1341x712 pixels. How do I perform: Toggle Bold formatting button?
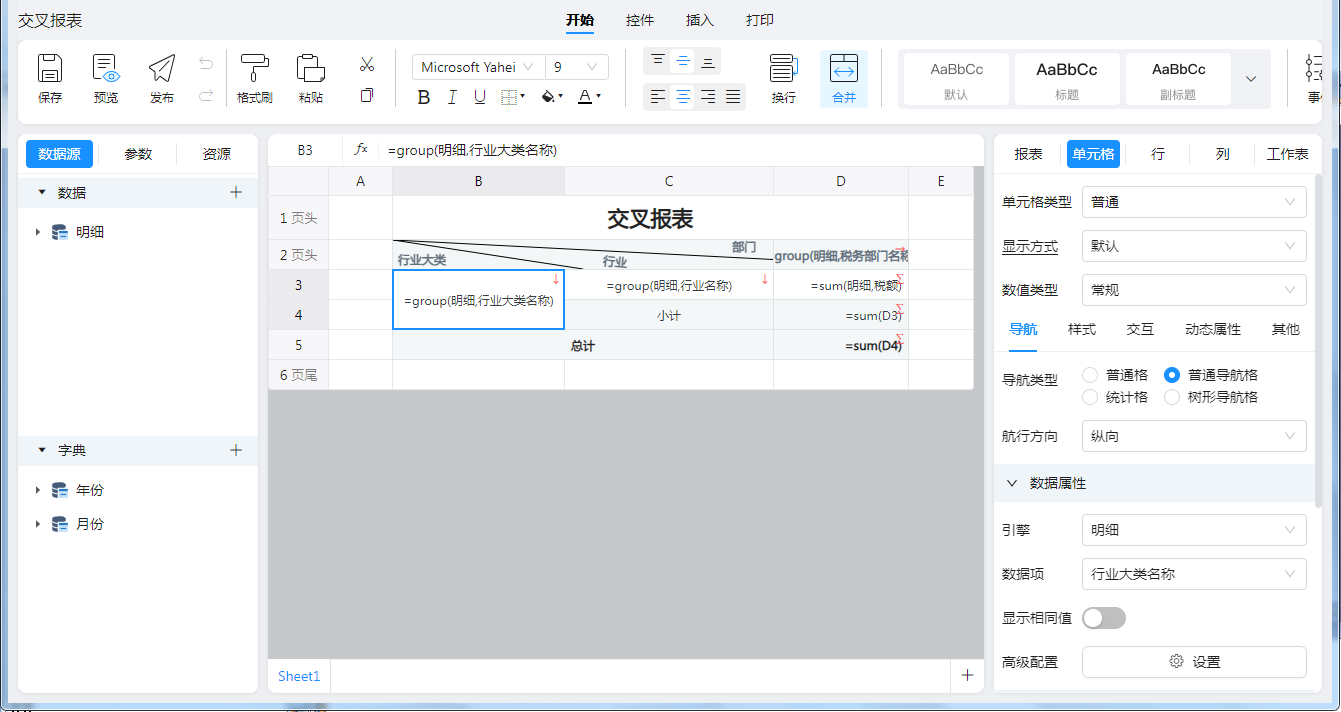coord(424,97)
